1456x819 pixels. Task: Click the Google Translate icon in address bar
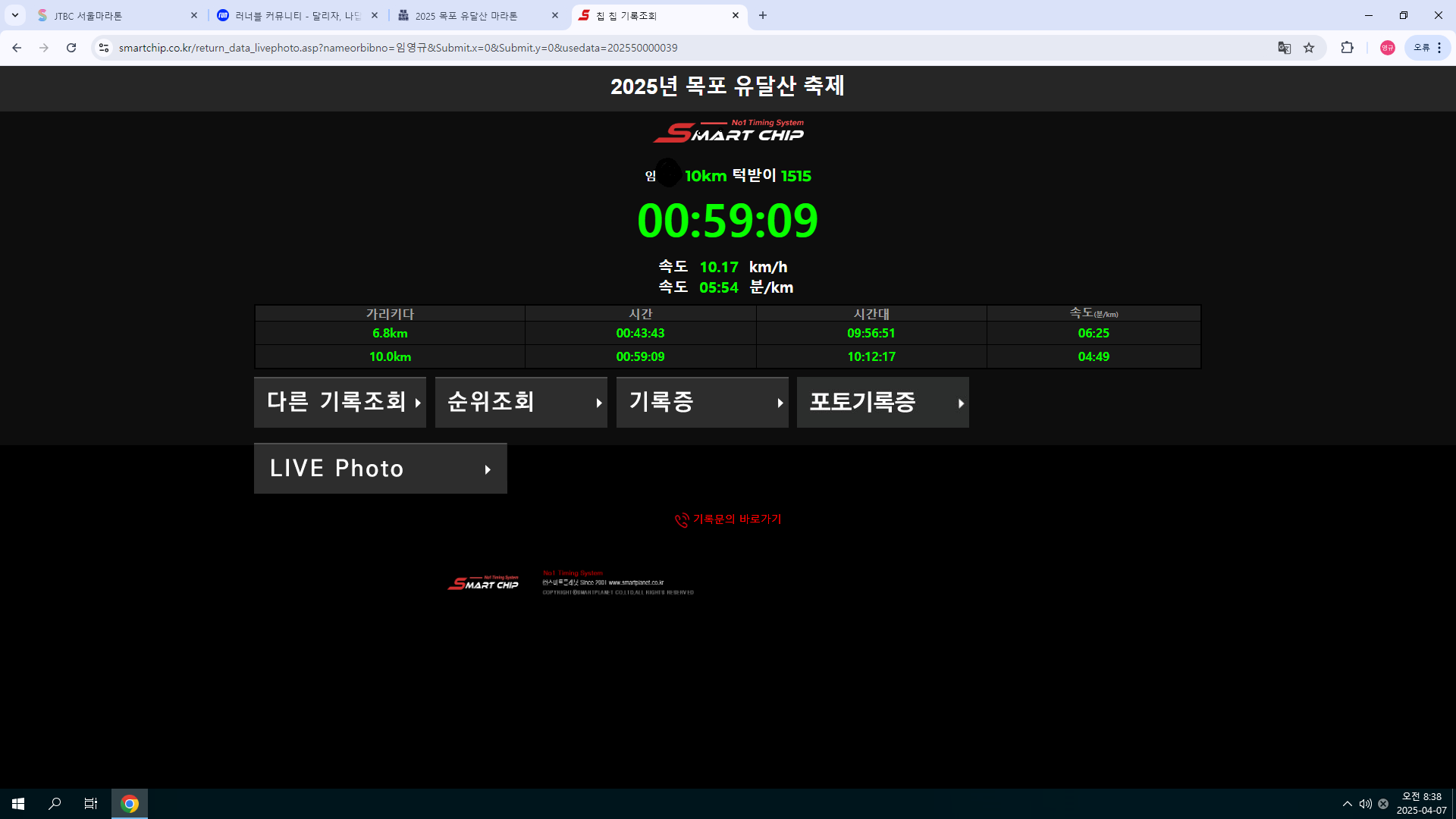(x=1284, y=48)
